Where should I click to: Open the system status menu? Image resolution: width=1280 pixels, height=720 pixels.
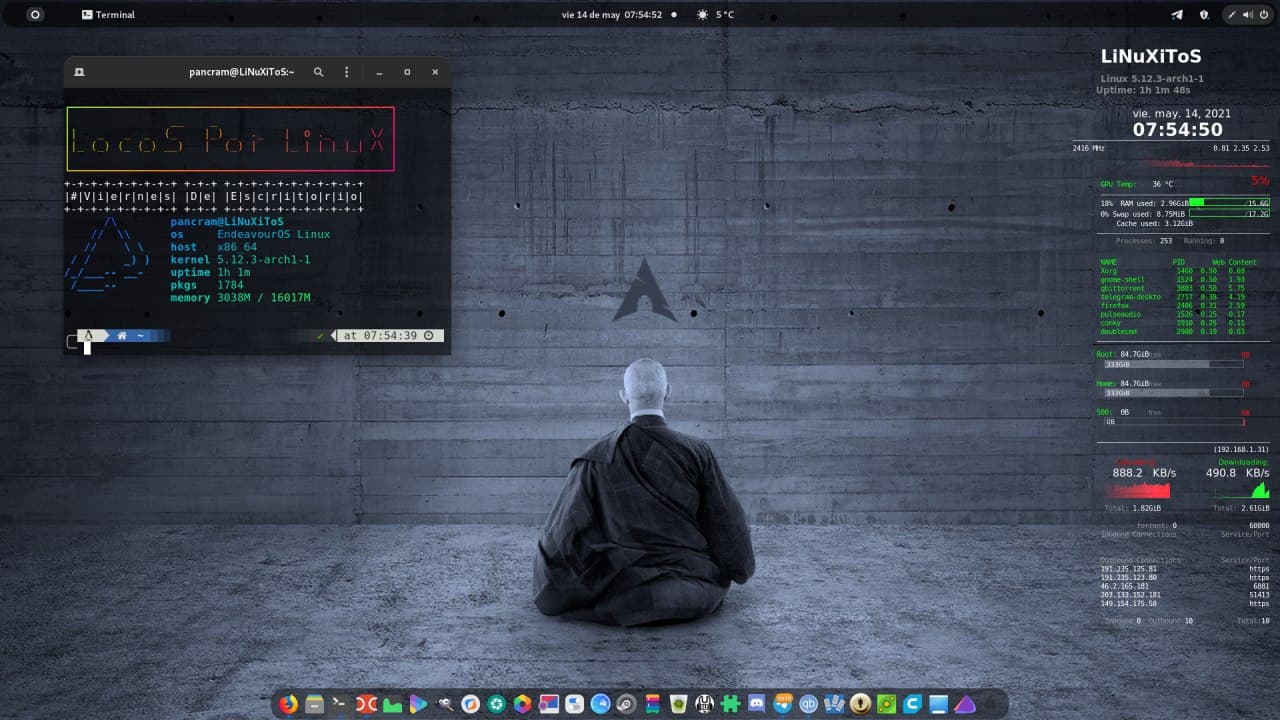tap(1247, 15)
